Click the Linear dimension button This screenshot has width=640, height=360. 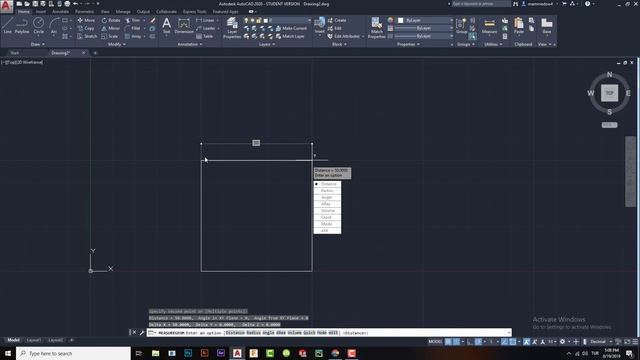click(205, 20)
